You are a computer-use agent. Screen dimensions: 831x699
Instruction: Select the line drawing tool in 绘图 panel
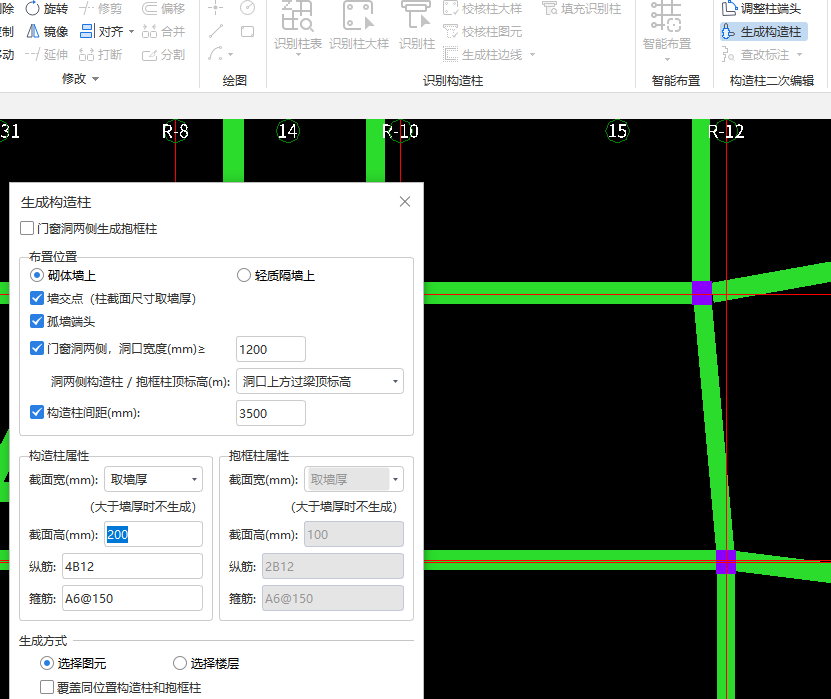point(216,31)
